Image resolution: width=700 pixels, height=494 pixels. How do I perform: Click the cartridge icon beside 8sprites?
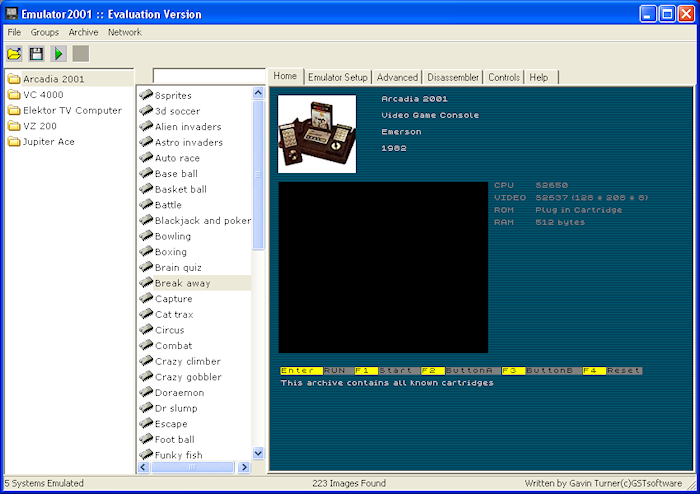[x=146, y=95]
